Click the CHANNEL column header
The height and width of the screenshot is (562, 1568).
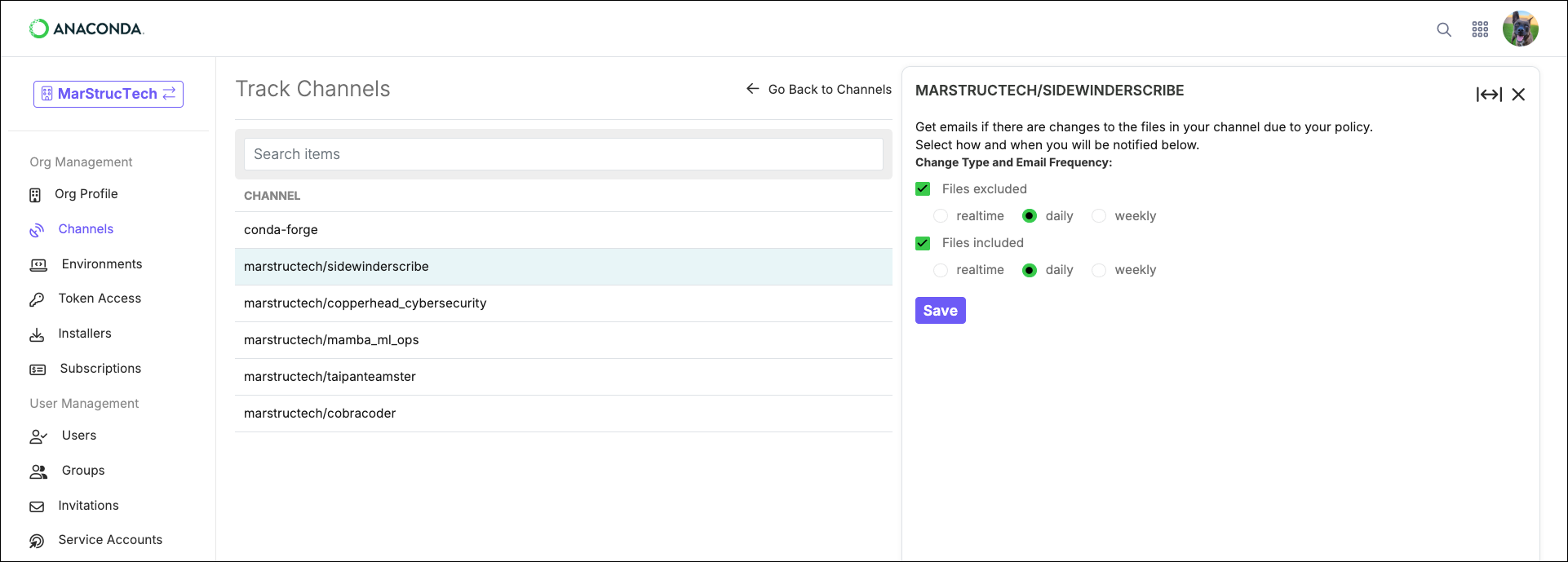[272, 196]
